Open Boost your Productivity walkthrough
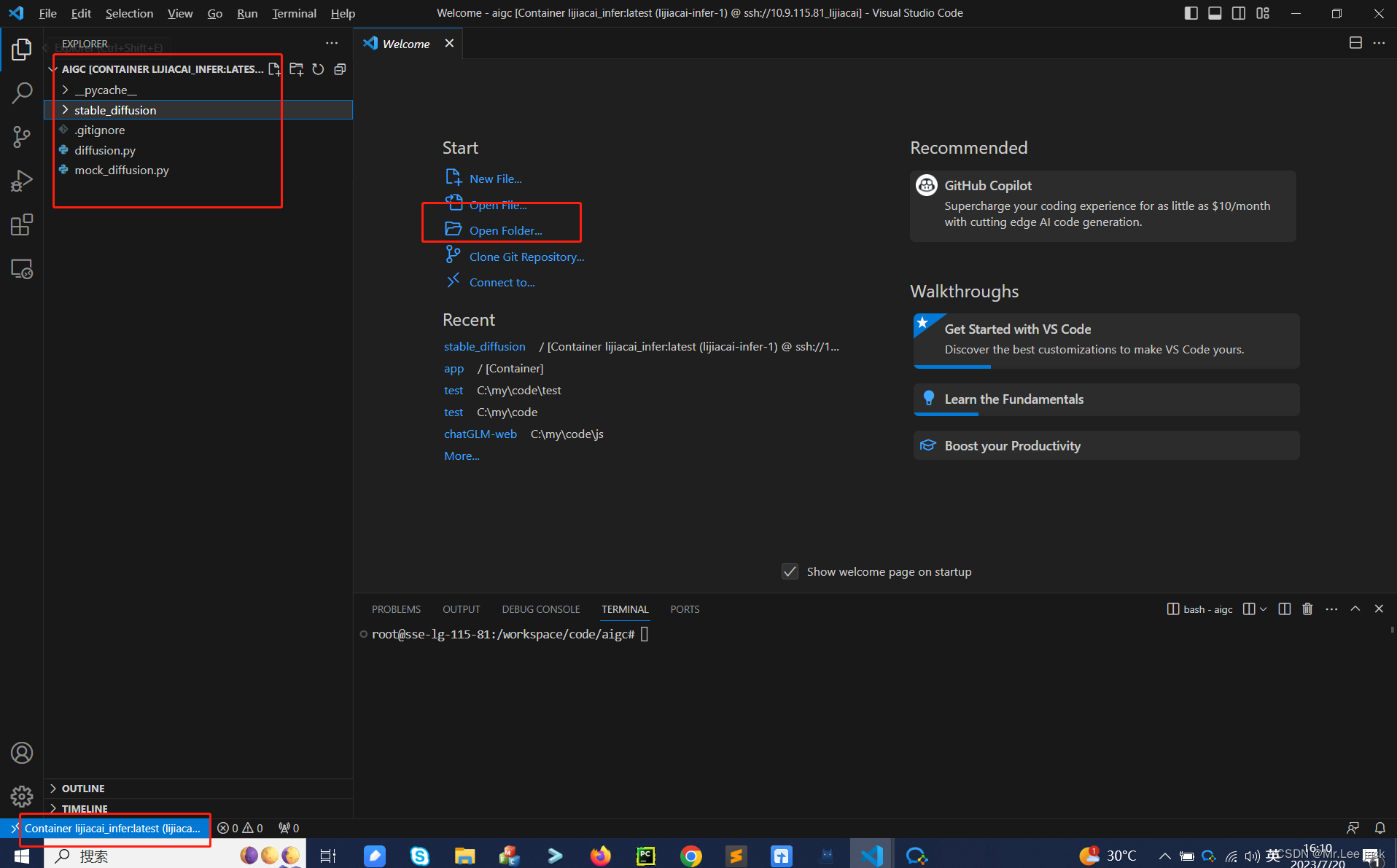 pyautogui.click(x=1106, y=445)
